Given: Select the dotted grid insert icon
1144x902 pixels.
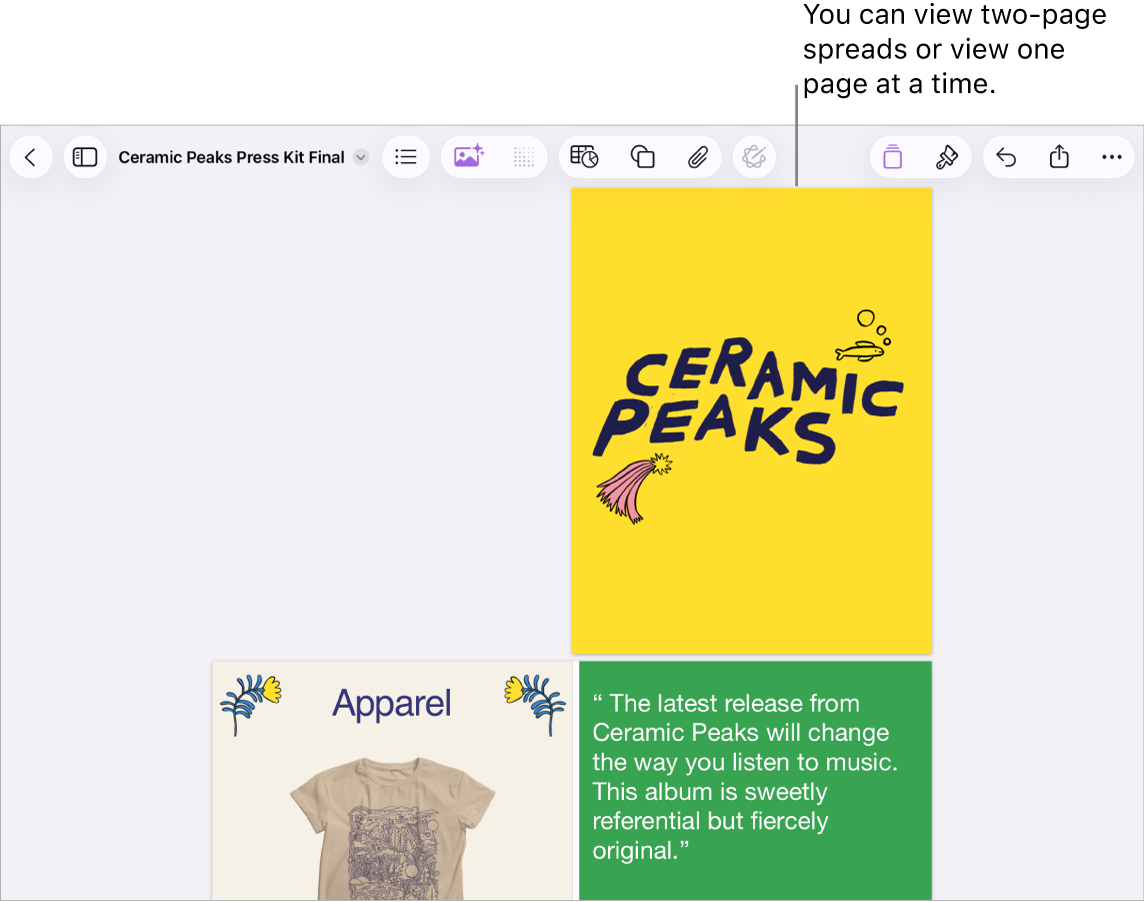Looking at the screenshot, I should [523, 157].
